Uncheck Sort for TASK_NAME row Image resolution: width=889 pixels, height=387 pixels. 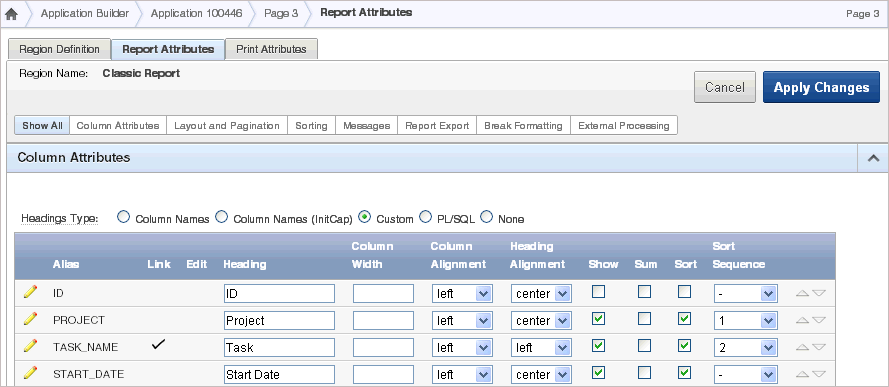coord(685,345)
